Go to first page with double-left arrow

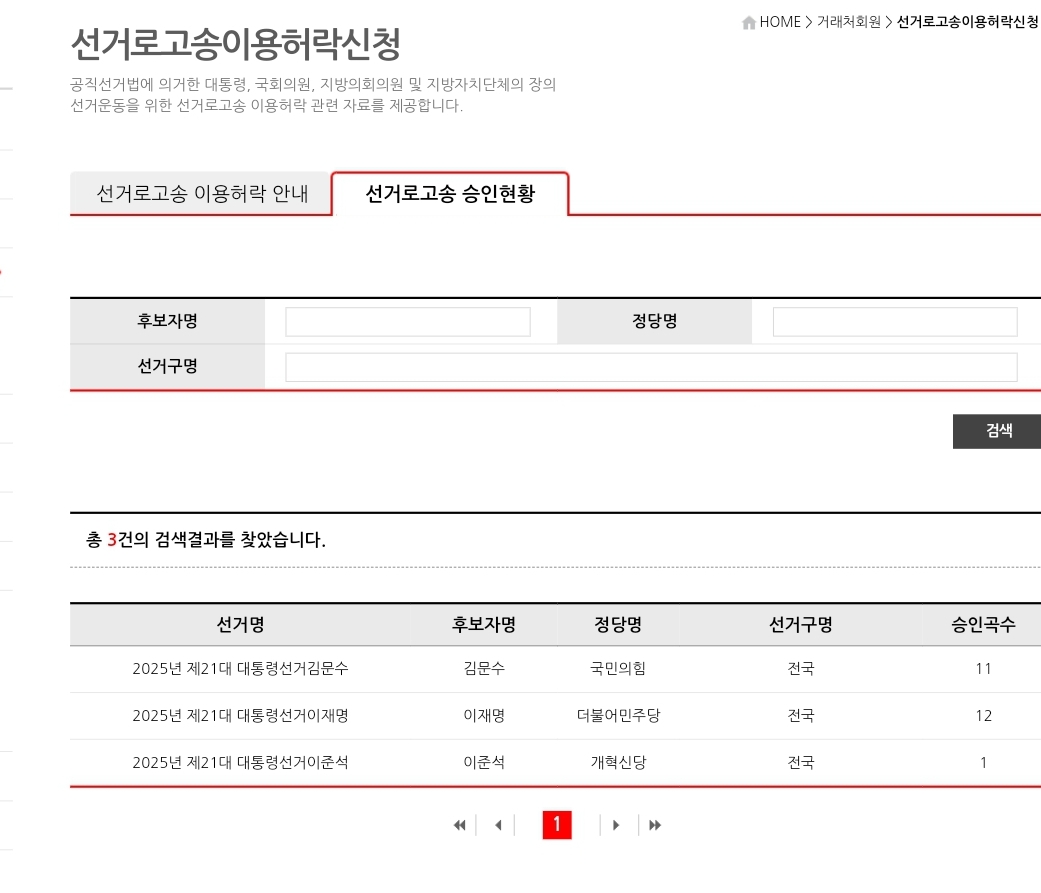[x=459, y=825]
